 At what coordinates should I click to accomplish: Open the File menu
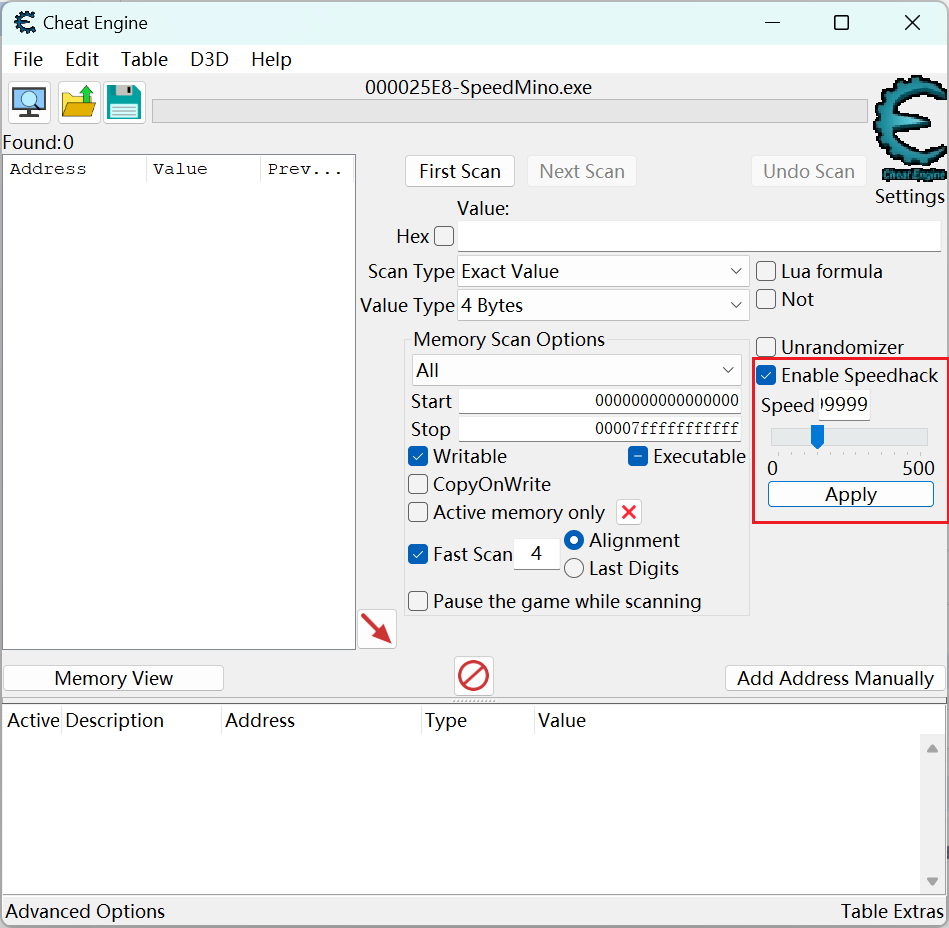click(x=28, y=59)
